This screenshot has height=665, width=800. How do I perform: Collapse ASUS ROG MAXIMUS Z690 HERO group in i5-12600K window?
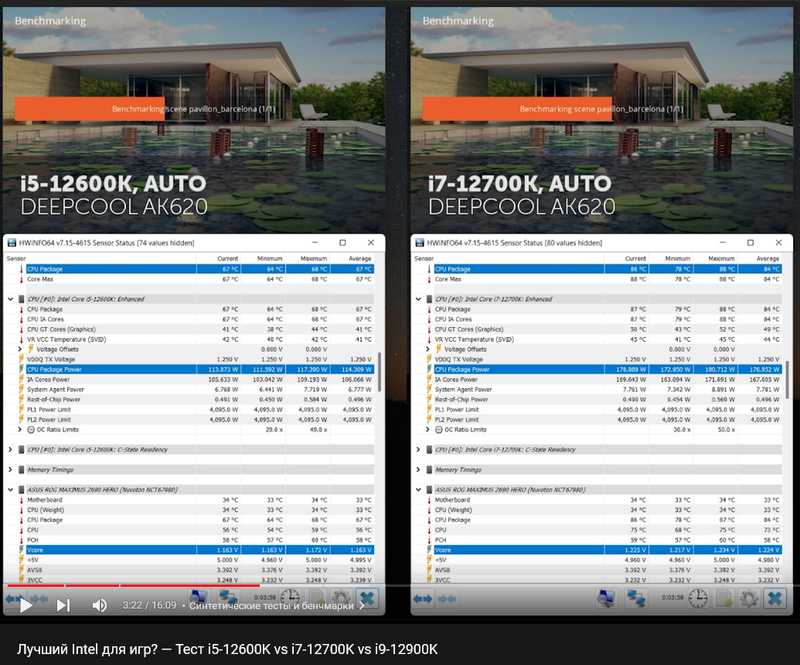coord(11,489)
